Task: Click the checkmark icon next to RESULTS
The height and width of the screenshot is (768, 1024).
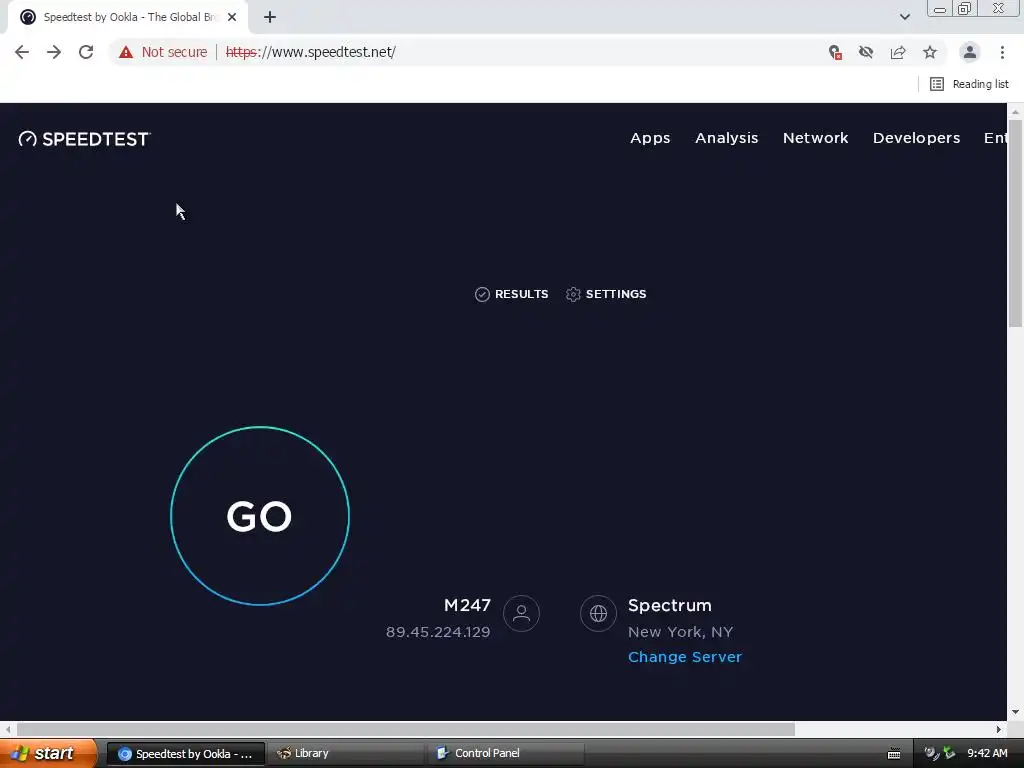Action: coord(482,295)
